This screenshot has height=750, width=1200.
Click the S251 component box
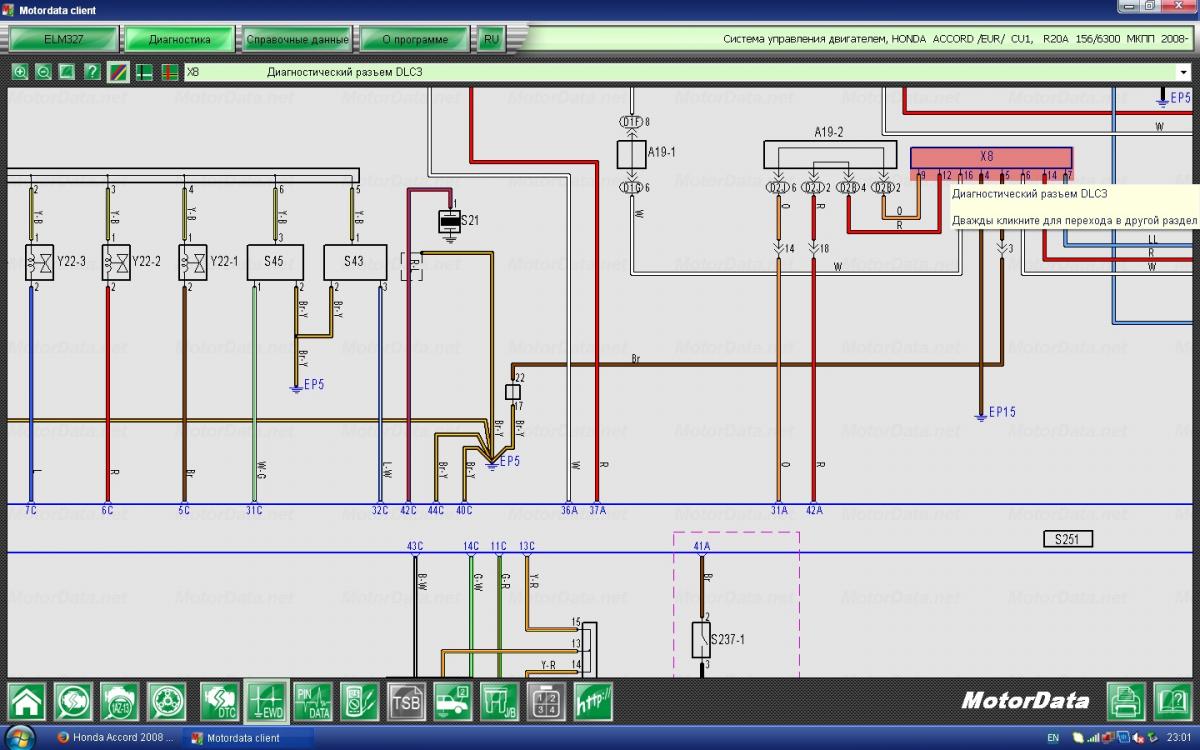[x=1067, y=539]
